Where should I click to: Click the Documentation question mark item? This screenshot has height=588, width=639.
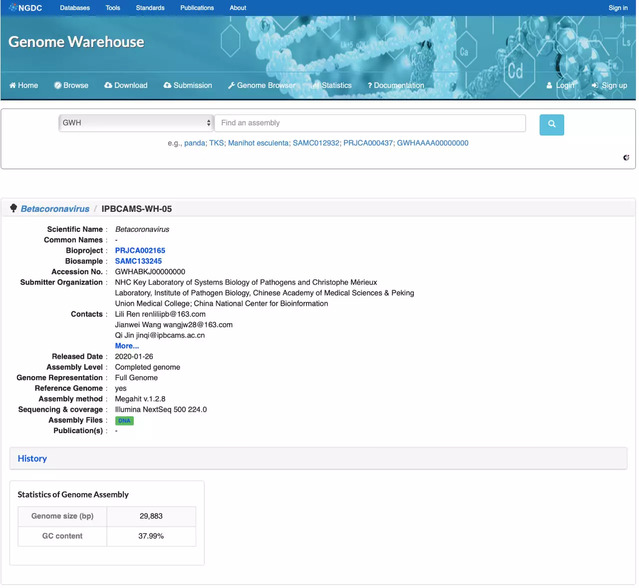pyautogui.click(x=395, y=86)
